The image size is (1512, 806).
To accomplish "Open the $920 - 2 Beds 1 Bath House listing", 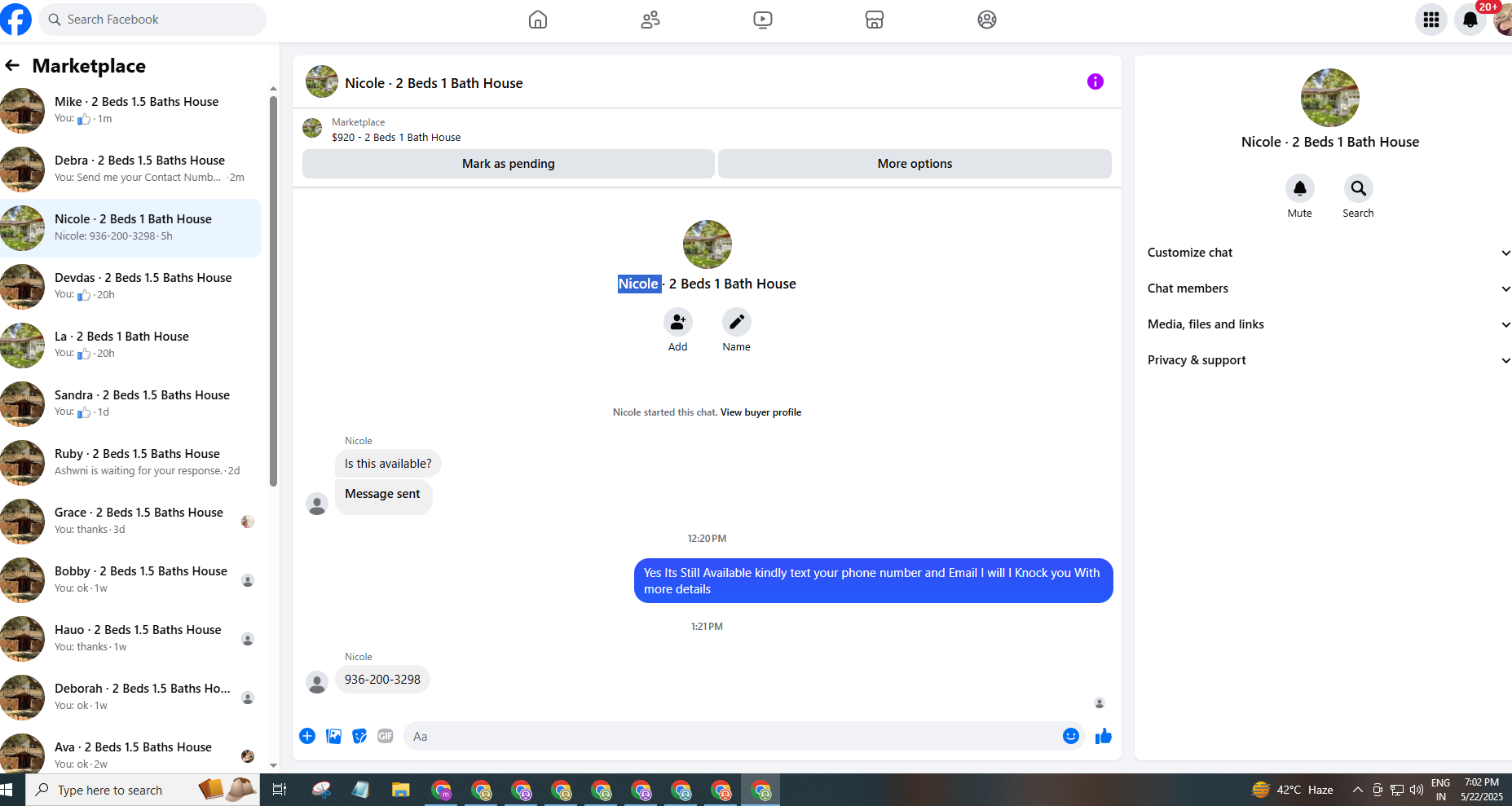I will 396,138.
